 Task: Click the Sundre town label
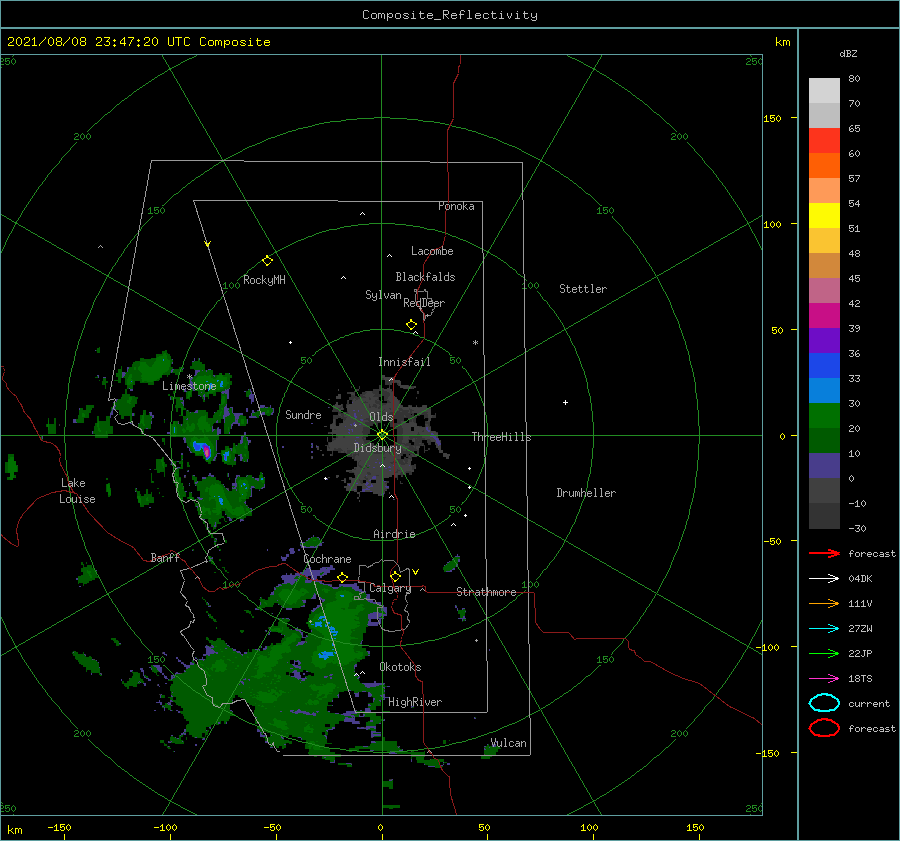(303, 414)
